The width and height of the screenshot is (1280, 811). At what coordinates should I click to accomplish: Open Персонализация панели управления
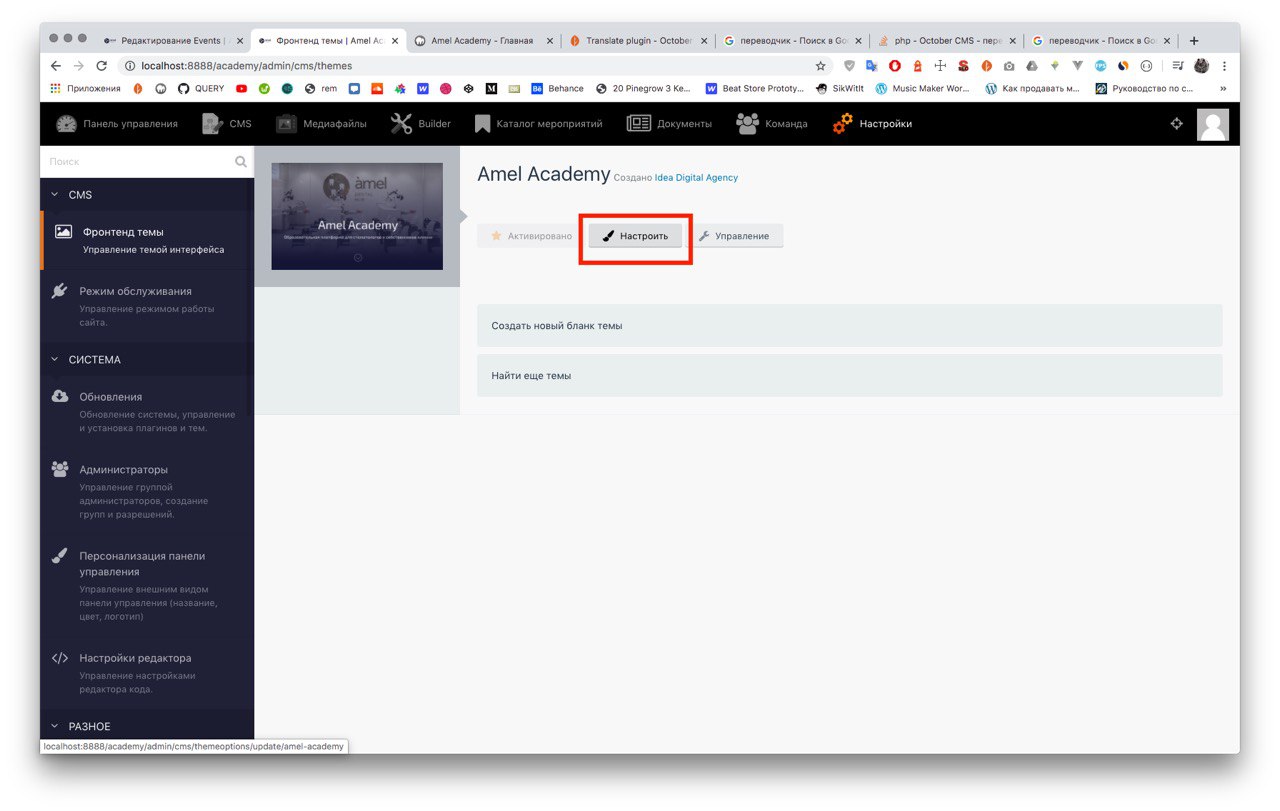pos(147,585)
